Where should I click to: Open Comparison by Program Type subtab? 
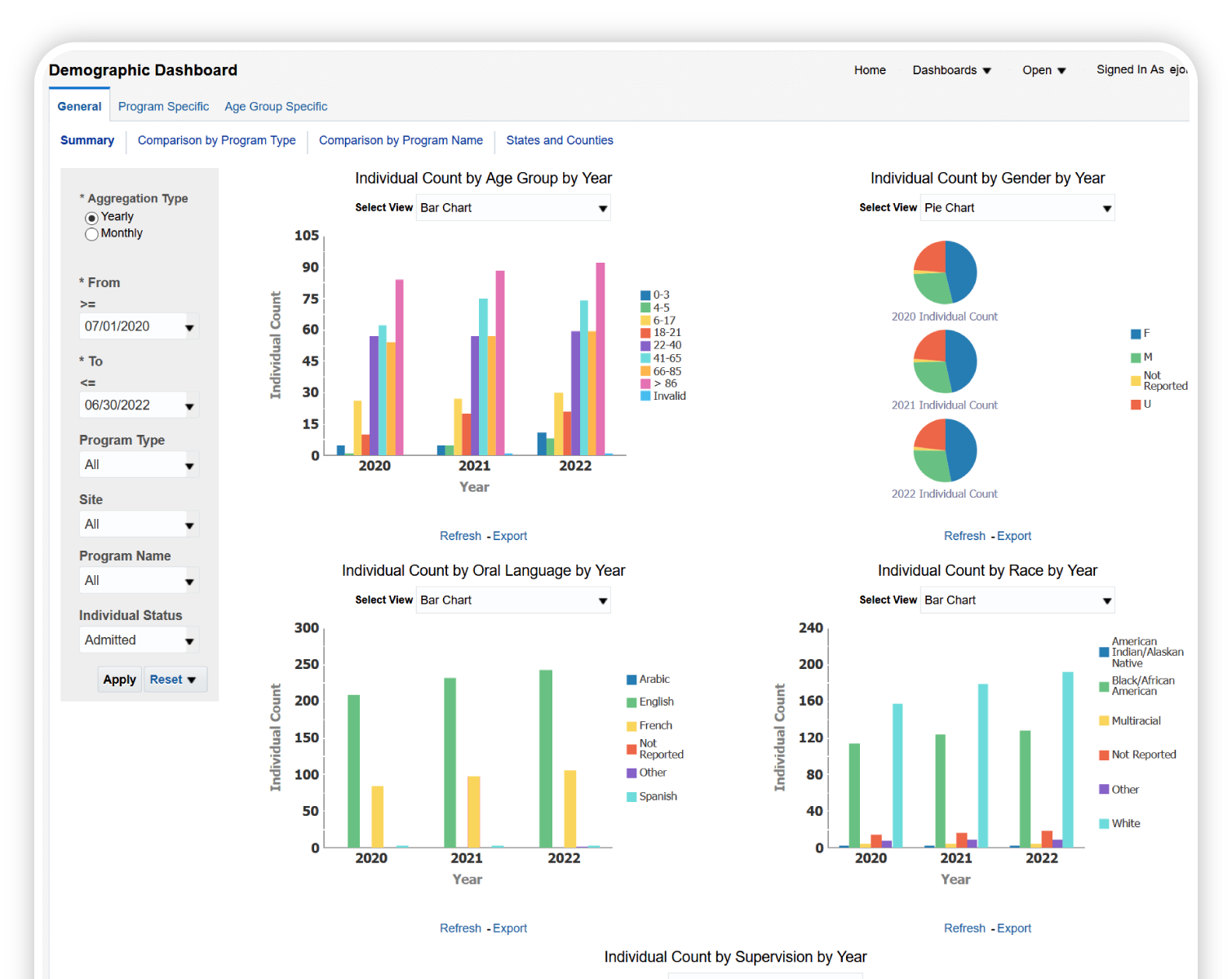coord(216,140)
